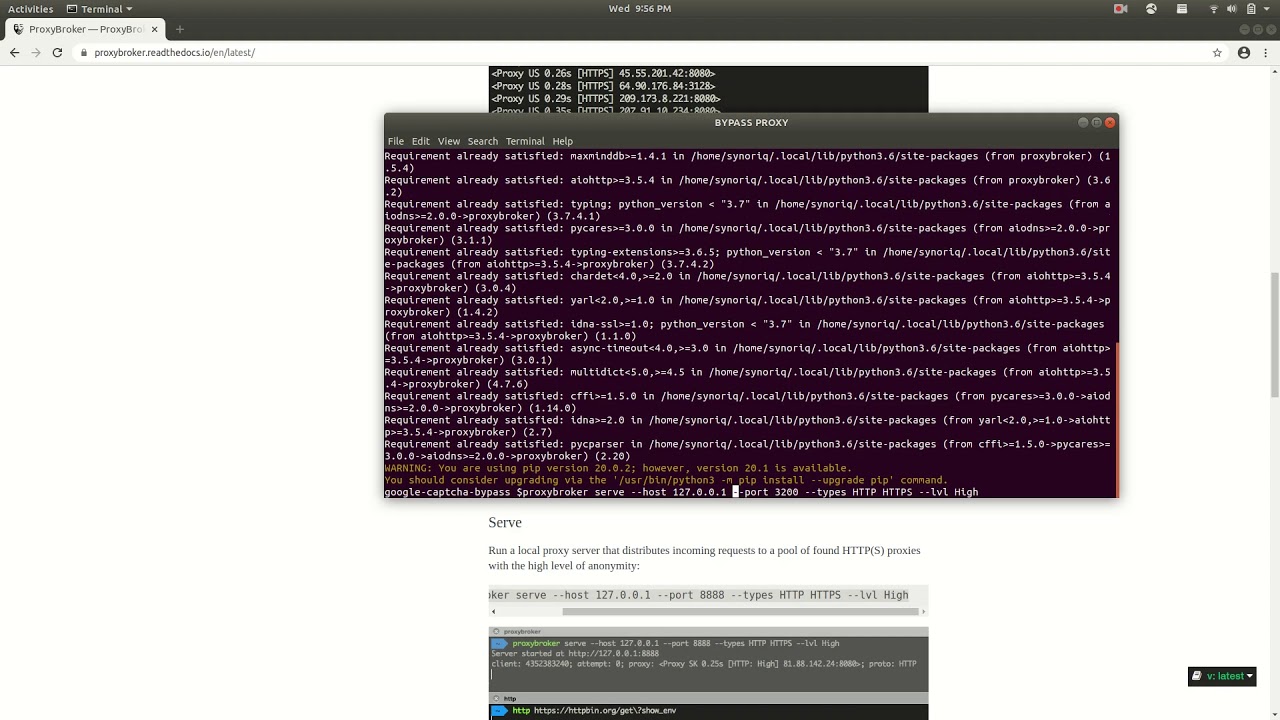
Task: Open the Edit menu in terminal
Action: point(421,141)
